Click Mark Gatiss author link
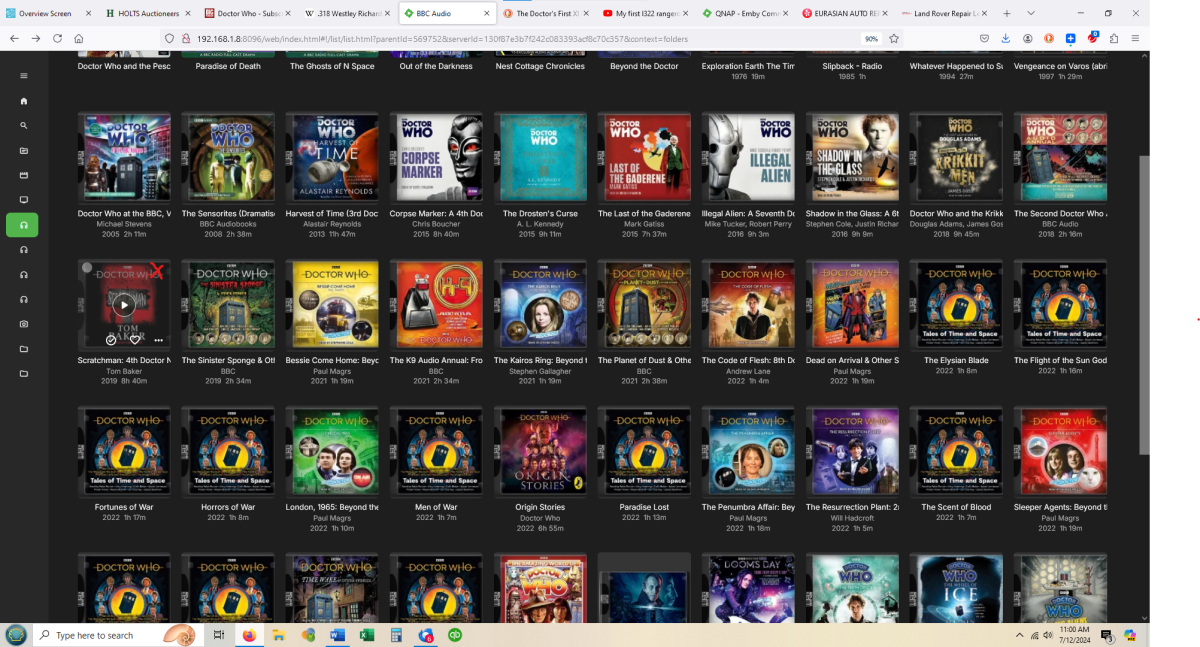 (644, 224)
